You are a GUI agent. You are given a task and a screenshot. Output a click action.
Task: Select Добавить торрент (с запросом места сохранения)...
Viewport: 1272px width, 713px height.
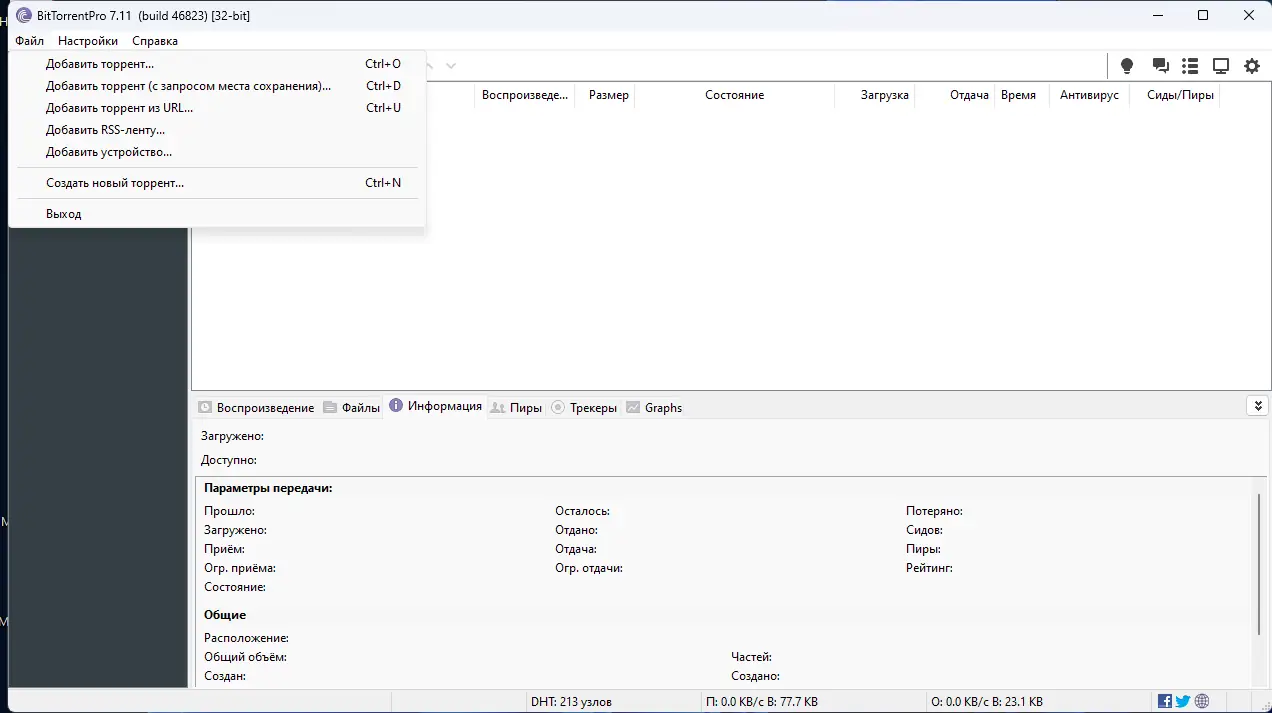(x=217, y=86)
